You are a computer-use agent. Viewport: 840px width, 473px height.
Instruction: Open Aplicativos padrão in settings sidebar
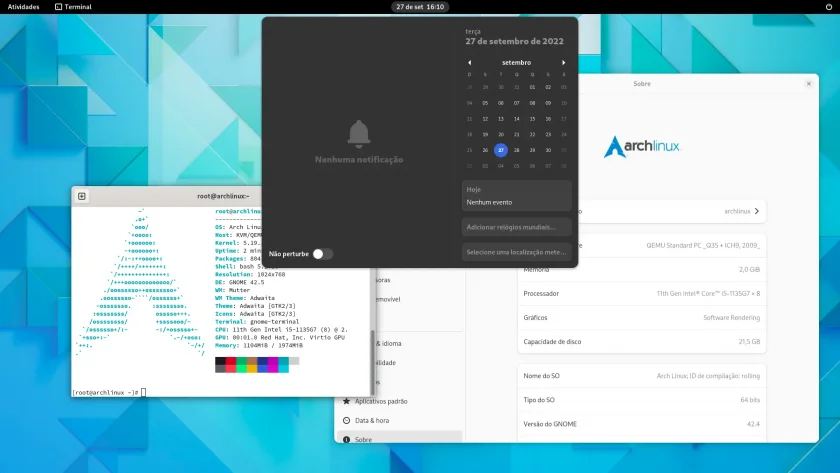coord(400,401)
